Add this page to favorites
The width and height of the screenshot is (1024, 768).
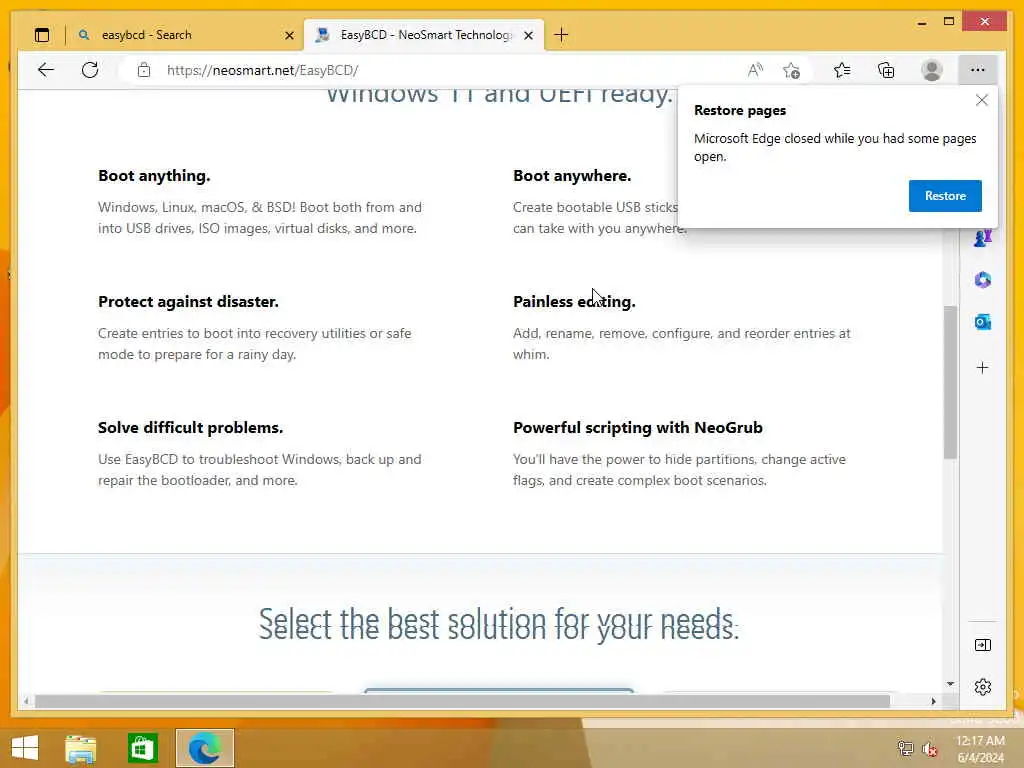(792, 71)
